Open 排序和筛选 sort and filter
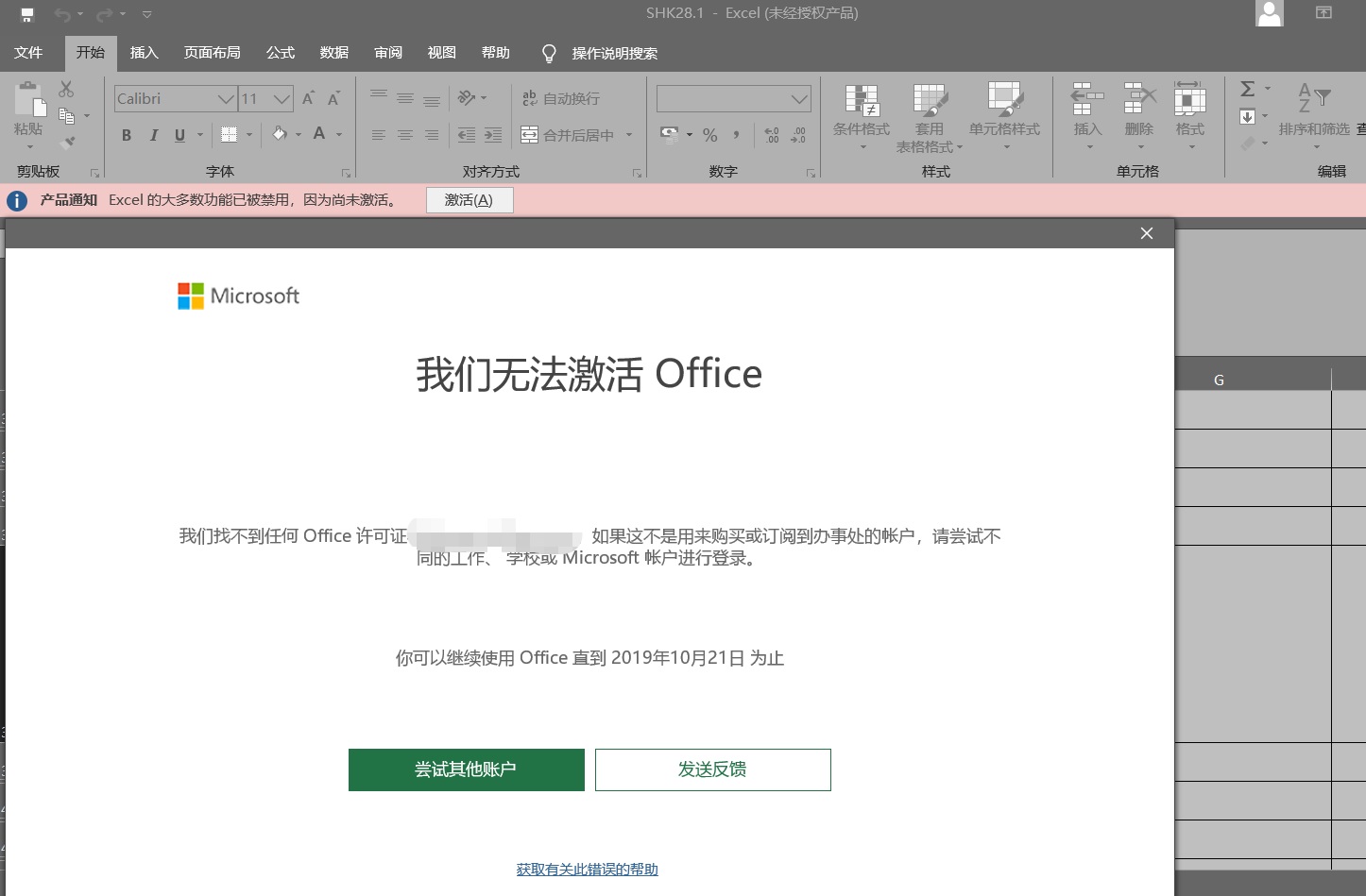 point(1314,117)
